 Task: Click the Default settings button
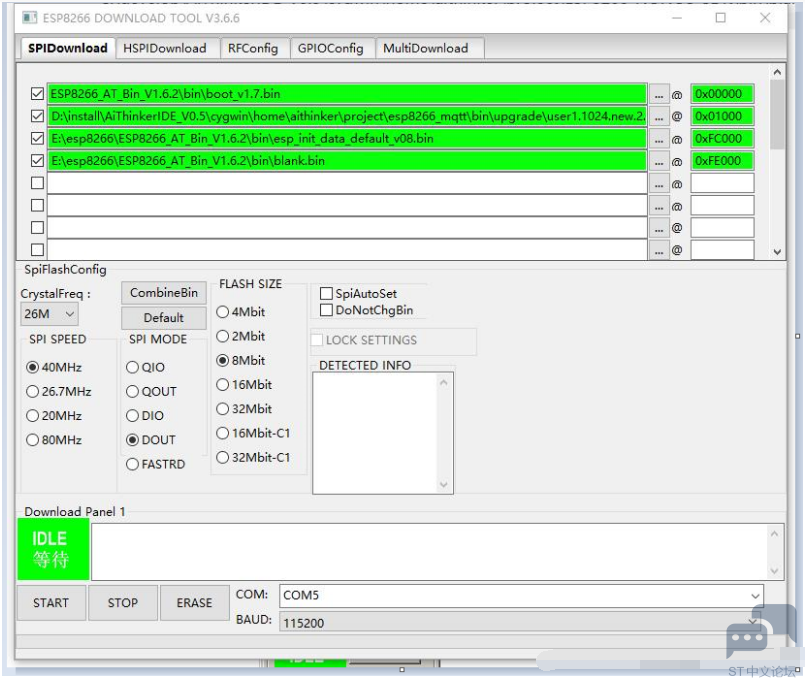coord(164,318)
